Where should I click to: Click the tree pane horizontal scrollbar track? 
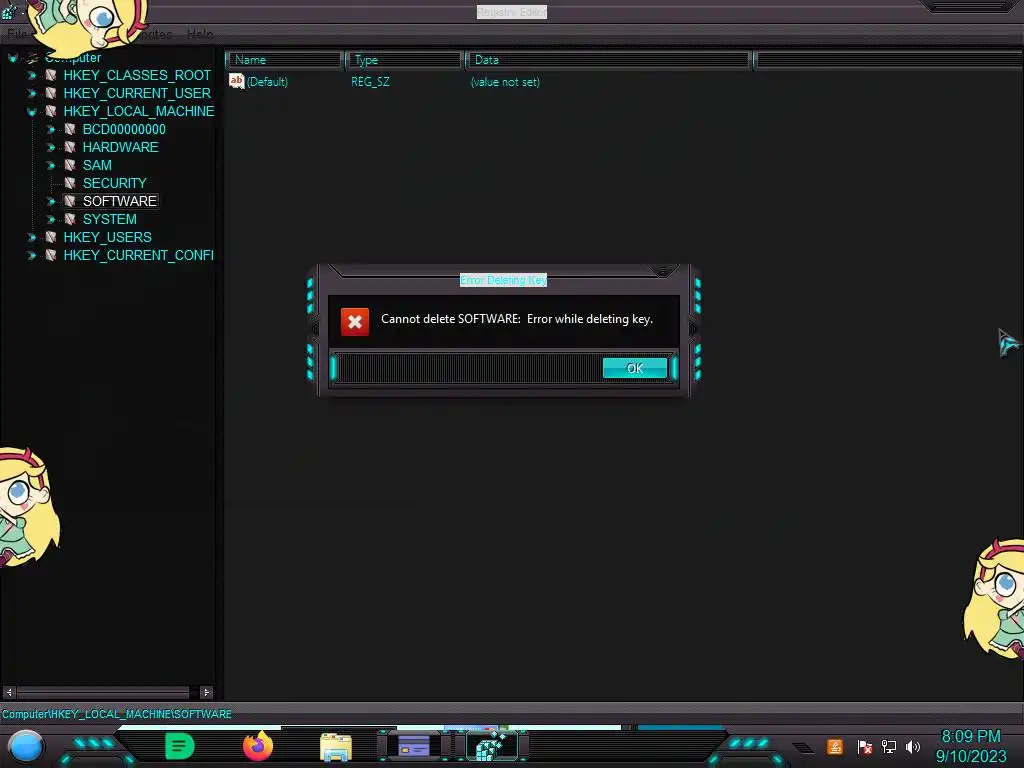point(103,692)
